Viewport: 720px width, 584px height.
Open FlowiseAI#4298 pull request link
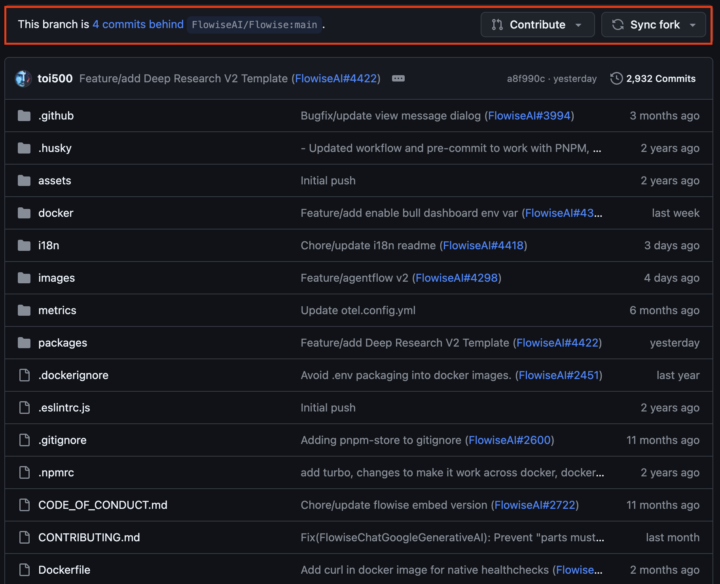pos(456,278)
